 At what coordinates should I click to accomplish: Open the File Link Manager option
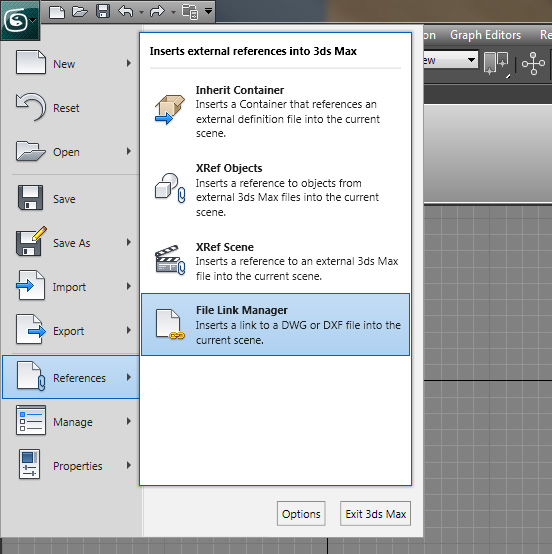click(x=275, y=324)
